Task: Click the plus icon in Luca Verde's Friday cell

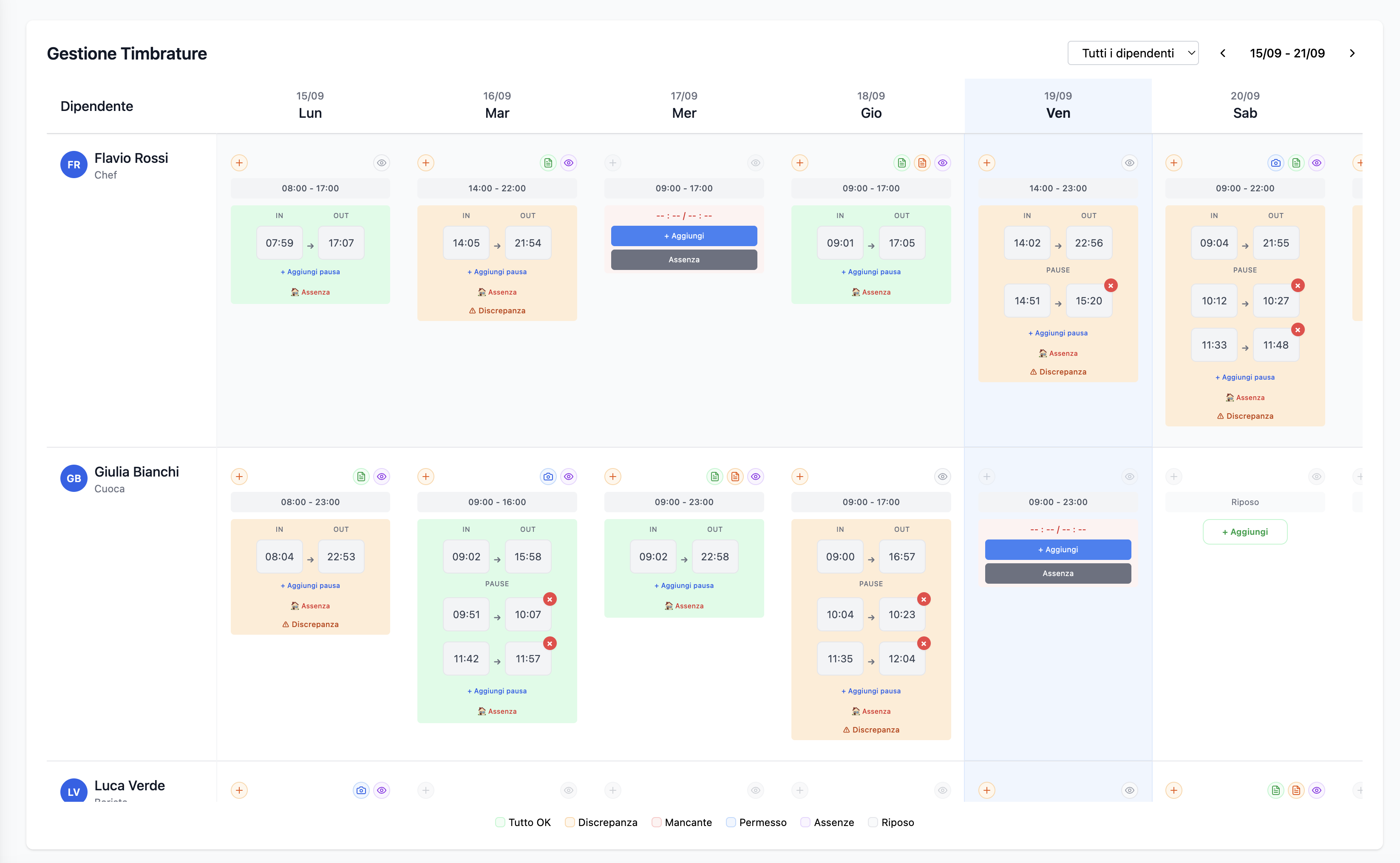Action: (x=986, y=790)
